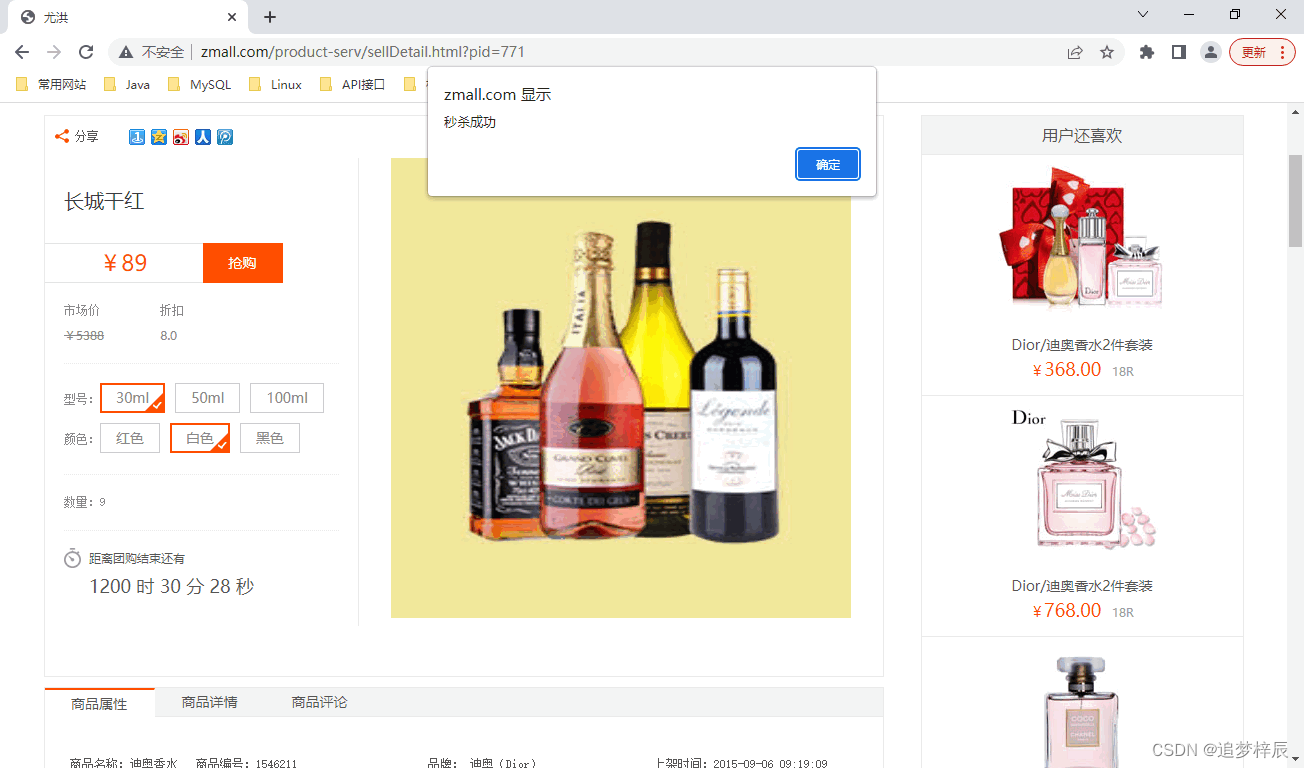Switch to the 商品属性 tab
The width and height of the screenshot is (1304, 768).
(x=99, y=703)
